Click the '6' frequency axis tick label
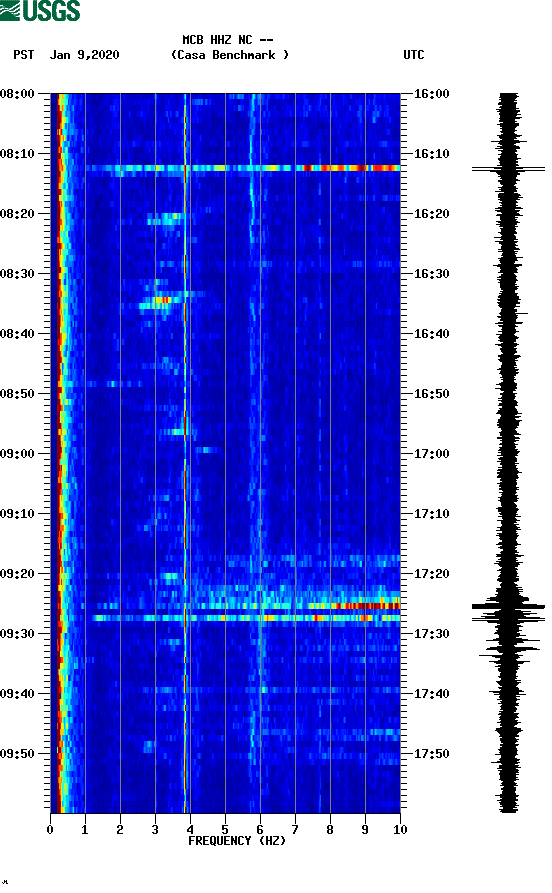 pos(260,830)
